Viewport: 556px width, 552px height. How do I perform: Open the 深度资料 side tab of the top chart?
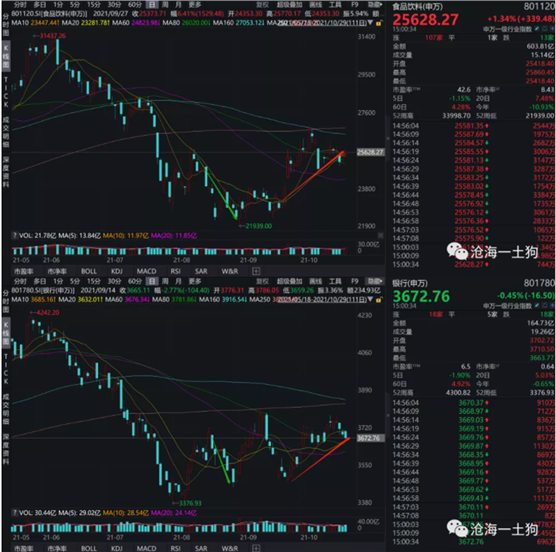6,172
